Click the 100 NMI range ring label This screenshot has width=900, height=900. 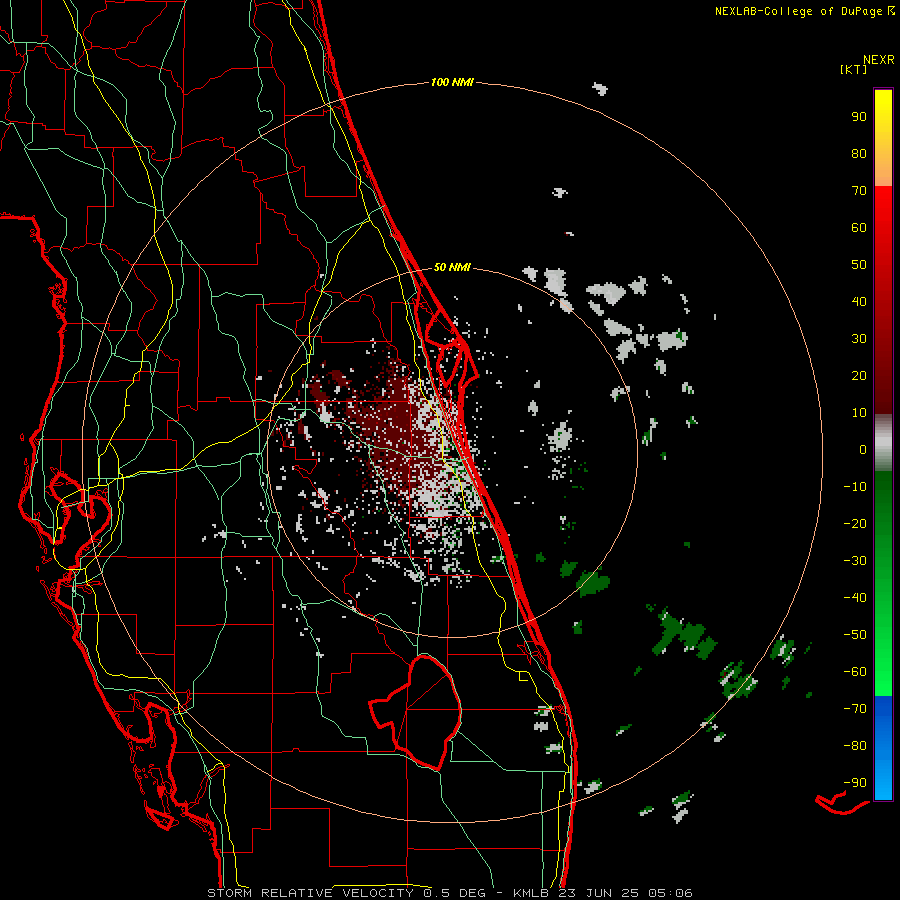pyautogui.click(x=452, y=83)
